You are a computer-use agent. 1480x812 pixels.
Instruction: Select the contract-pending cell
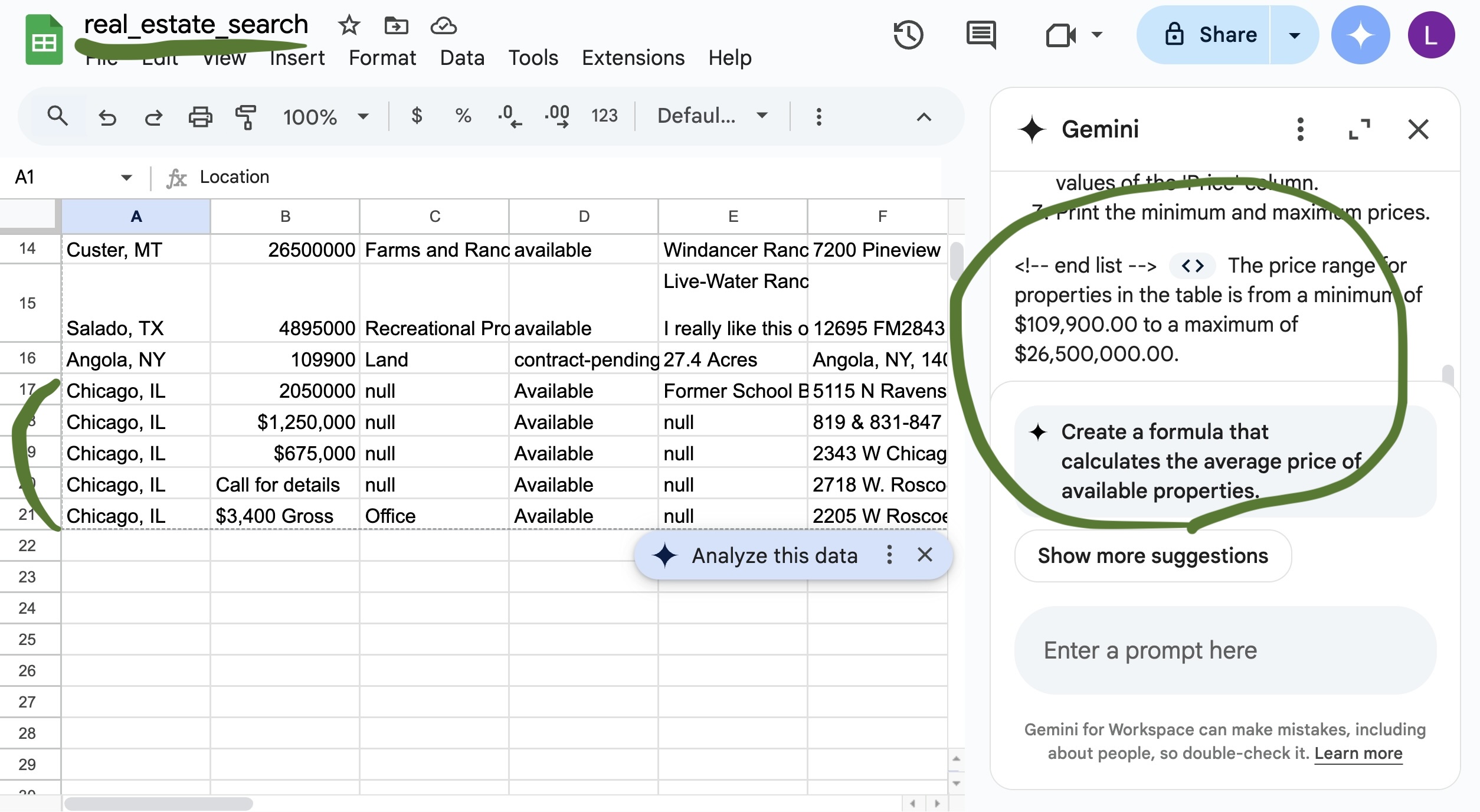click(x=584, y=359)
